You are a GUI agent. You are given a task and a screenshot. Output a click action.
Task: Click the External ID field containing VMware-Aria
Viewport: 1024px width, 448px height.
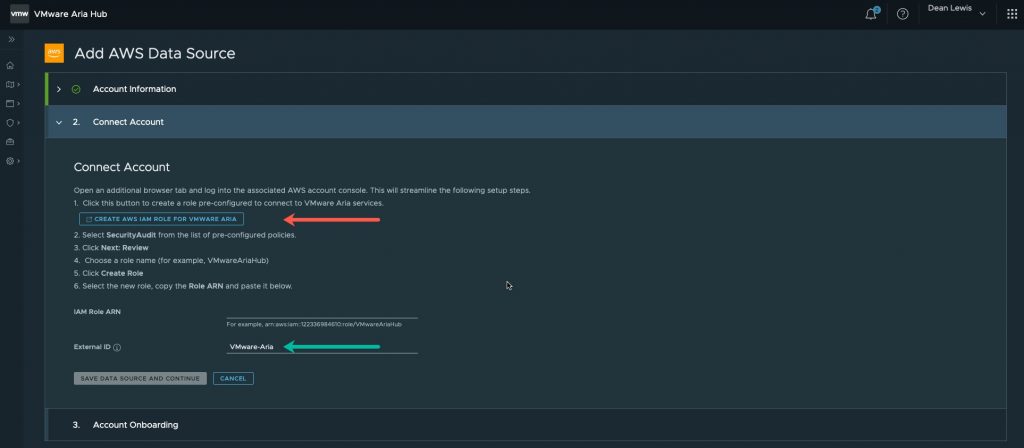[322, 347]
